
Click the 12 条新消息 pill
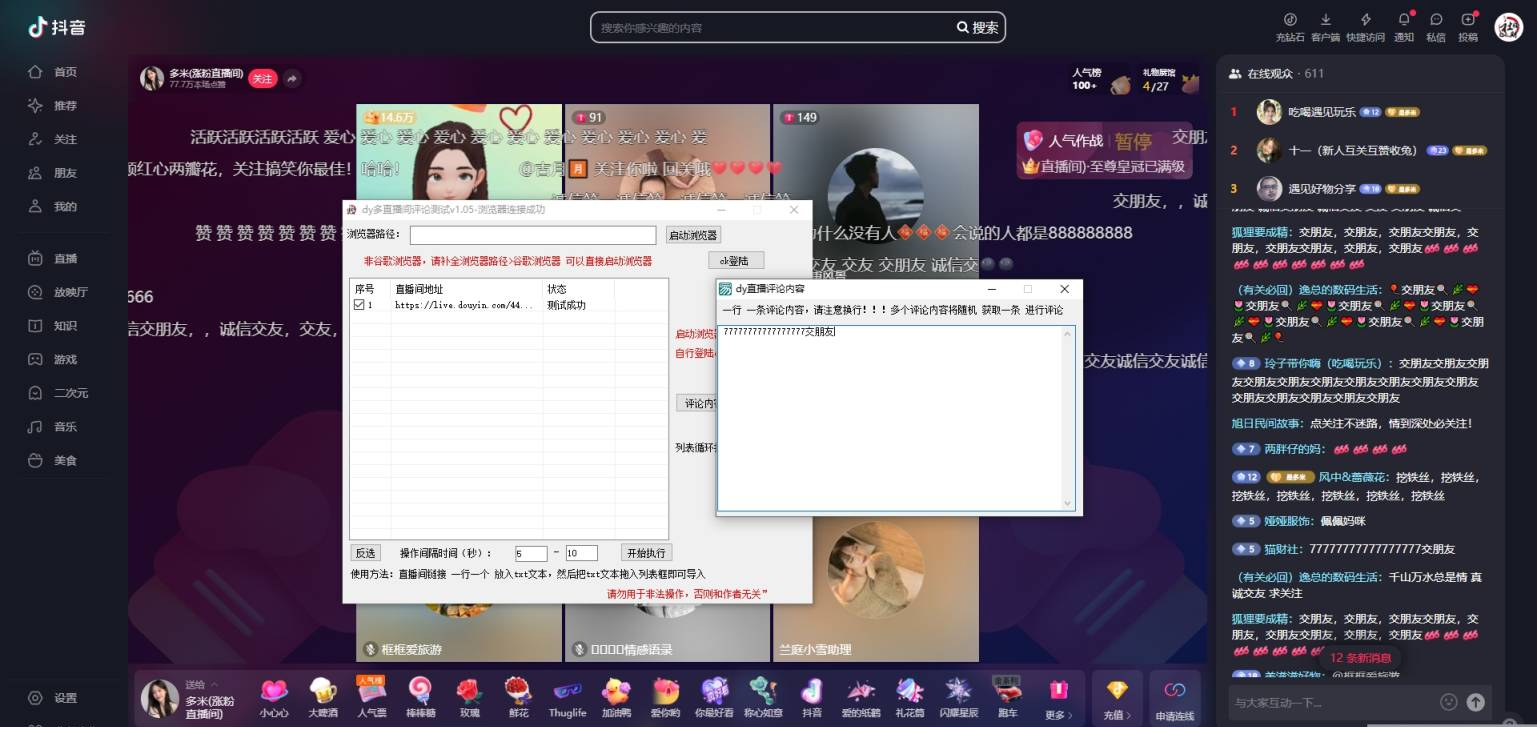pos(1360,658)
